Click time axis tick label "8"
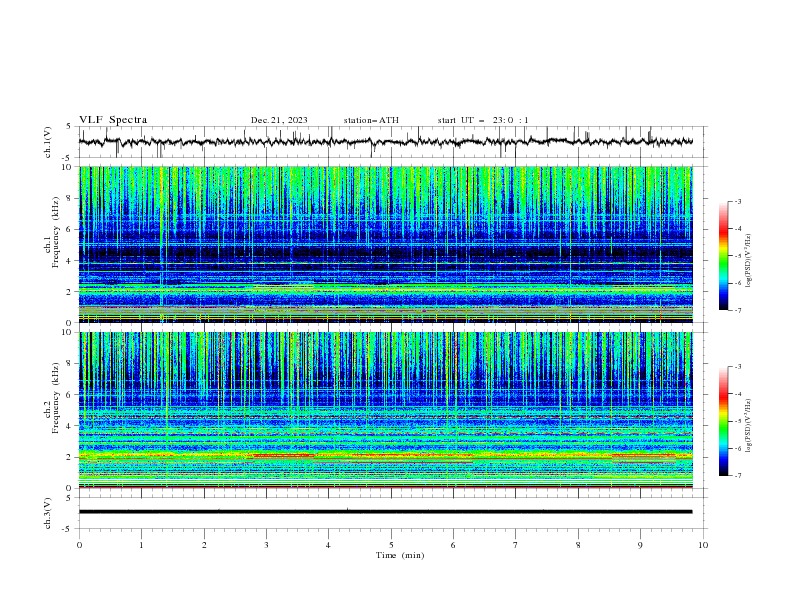Screen dimensions: 792x612 tap(578, 545)
